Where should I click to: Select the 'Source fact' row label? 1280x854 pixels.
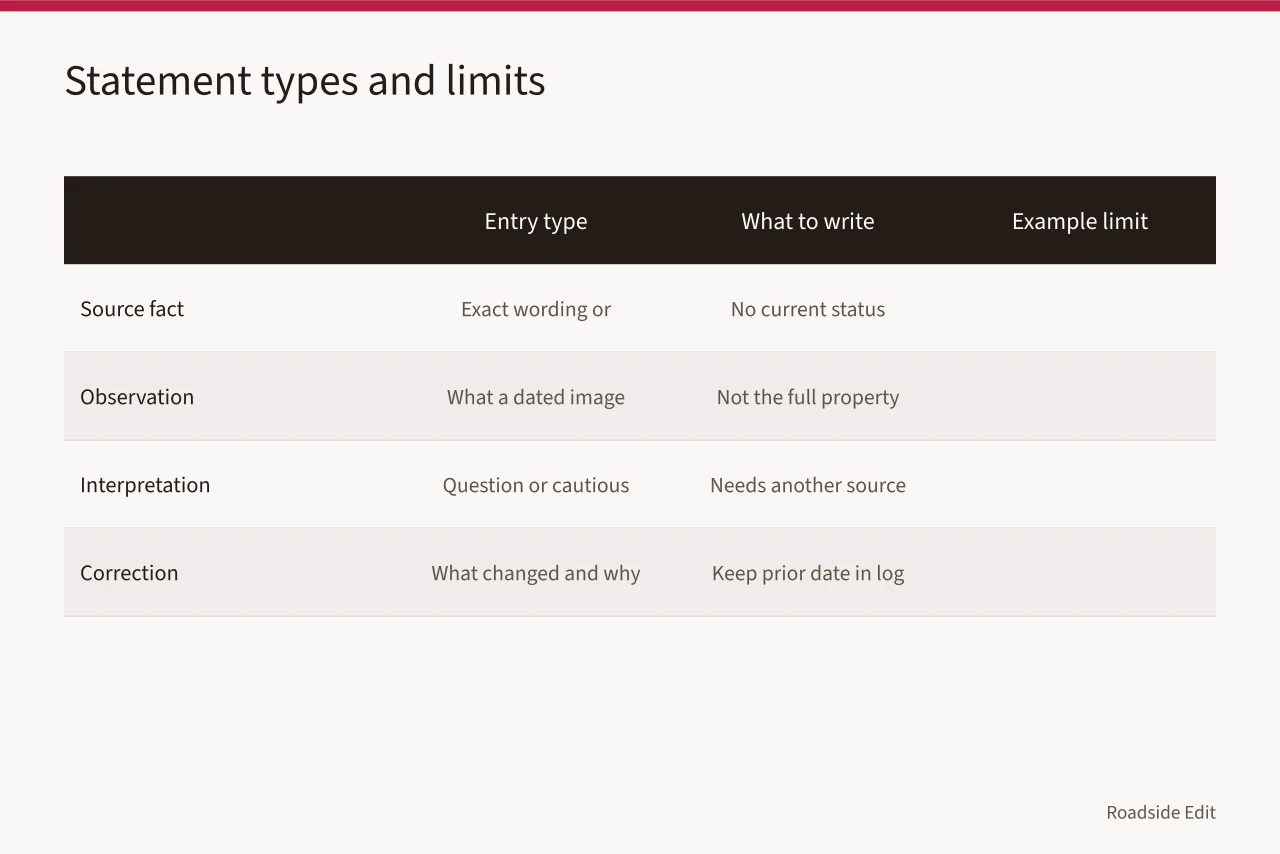click(x=132, y=309)
